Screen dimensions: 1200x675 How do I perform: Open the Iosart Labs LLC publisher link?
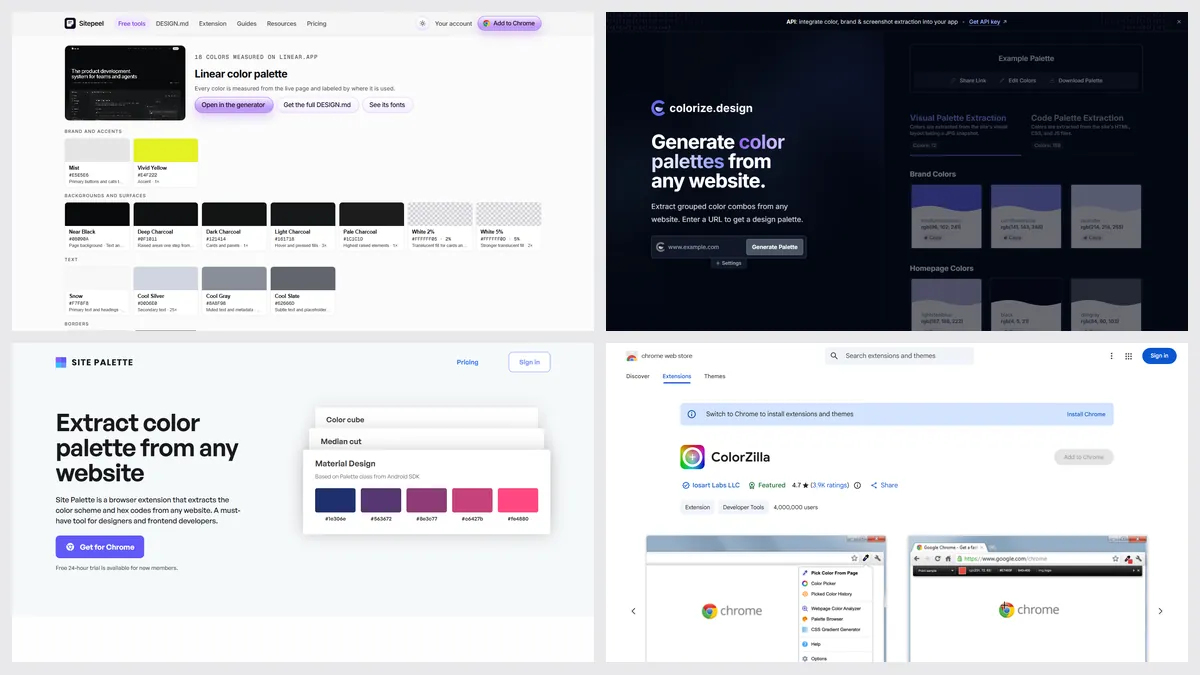[716, 485]
